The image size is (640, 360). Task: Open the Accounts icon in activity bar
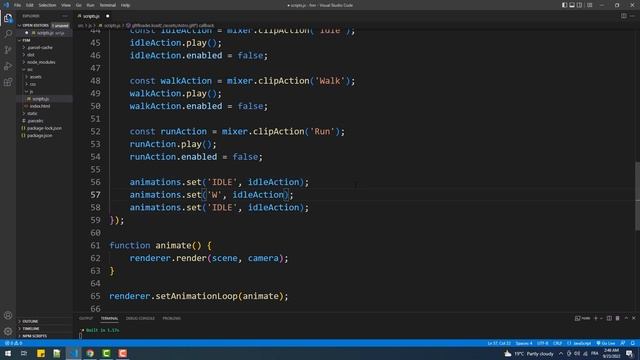pos(8,315)
